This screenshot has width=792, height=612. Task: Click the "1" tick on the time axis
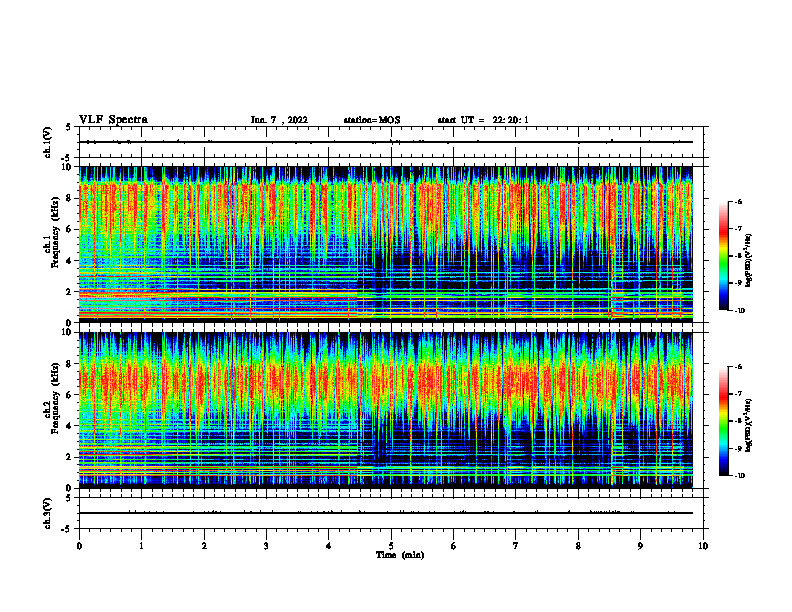pyautogui.click(x=141, y=546)
